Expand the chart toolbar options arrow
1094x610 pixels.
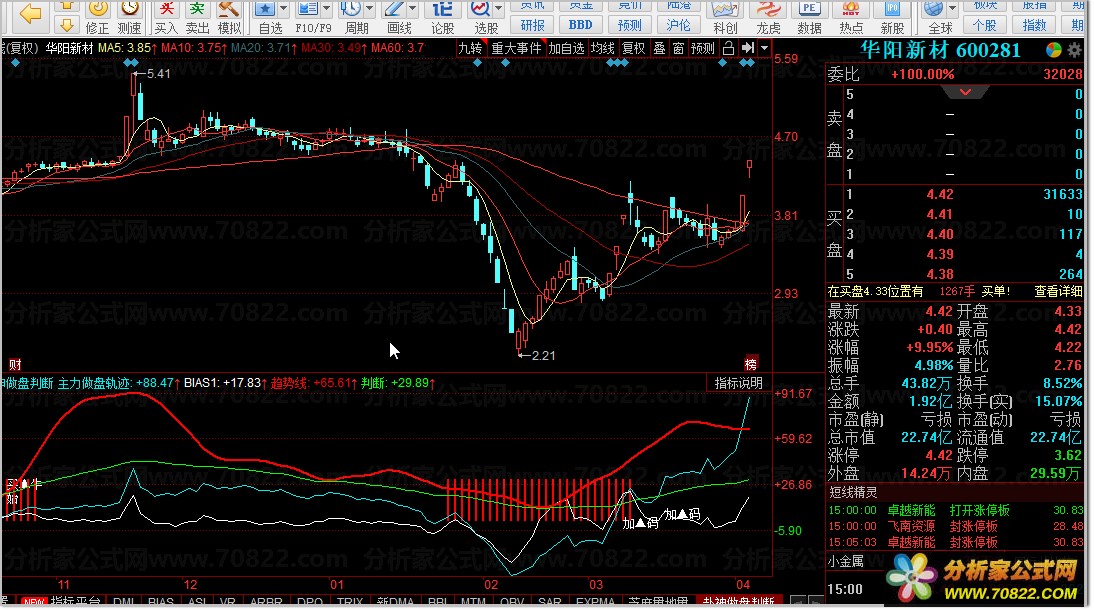(765, 48)
